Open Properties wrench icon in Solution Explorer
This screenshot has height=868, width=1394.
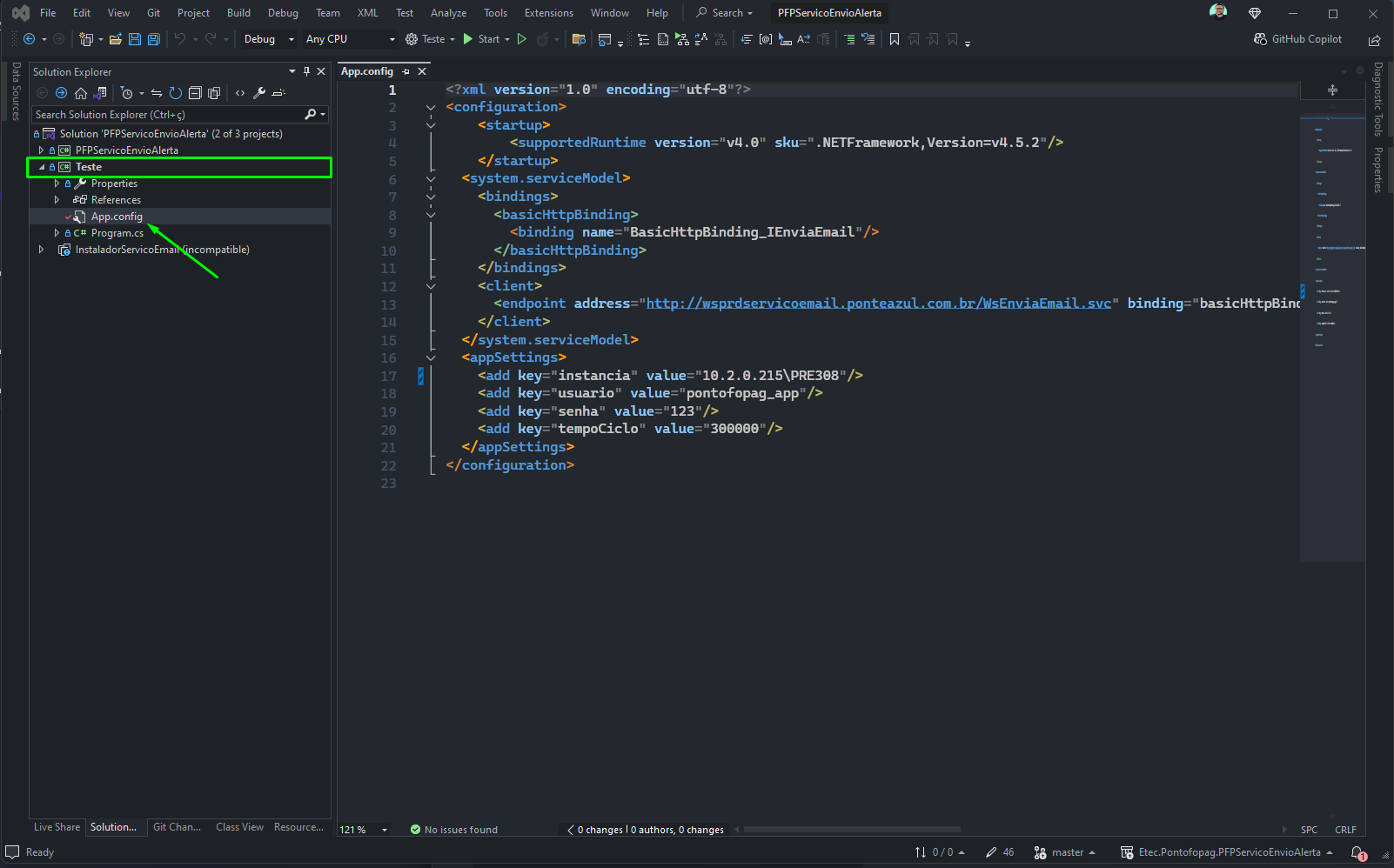coord(259,93)
